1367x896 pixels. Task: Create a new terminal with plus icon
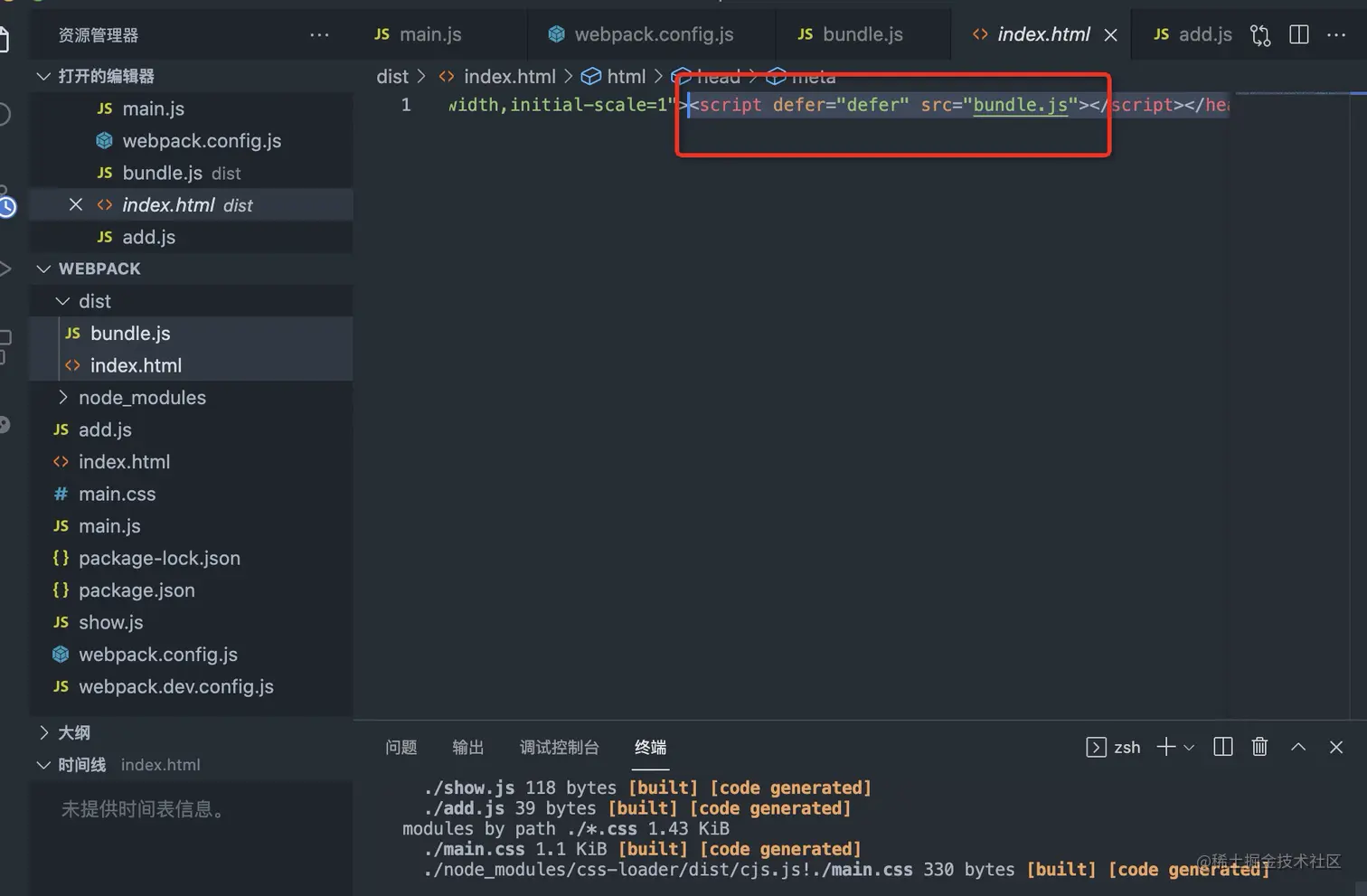click(x=1166, y=747)
